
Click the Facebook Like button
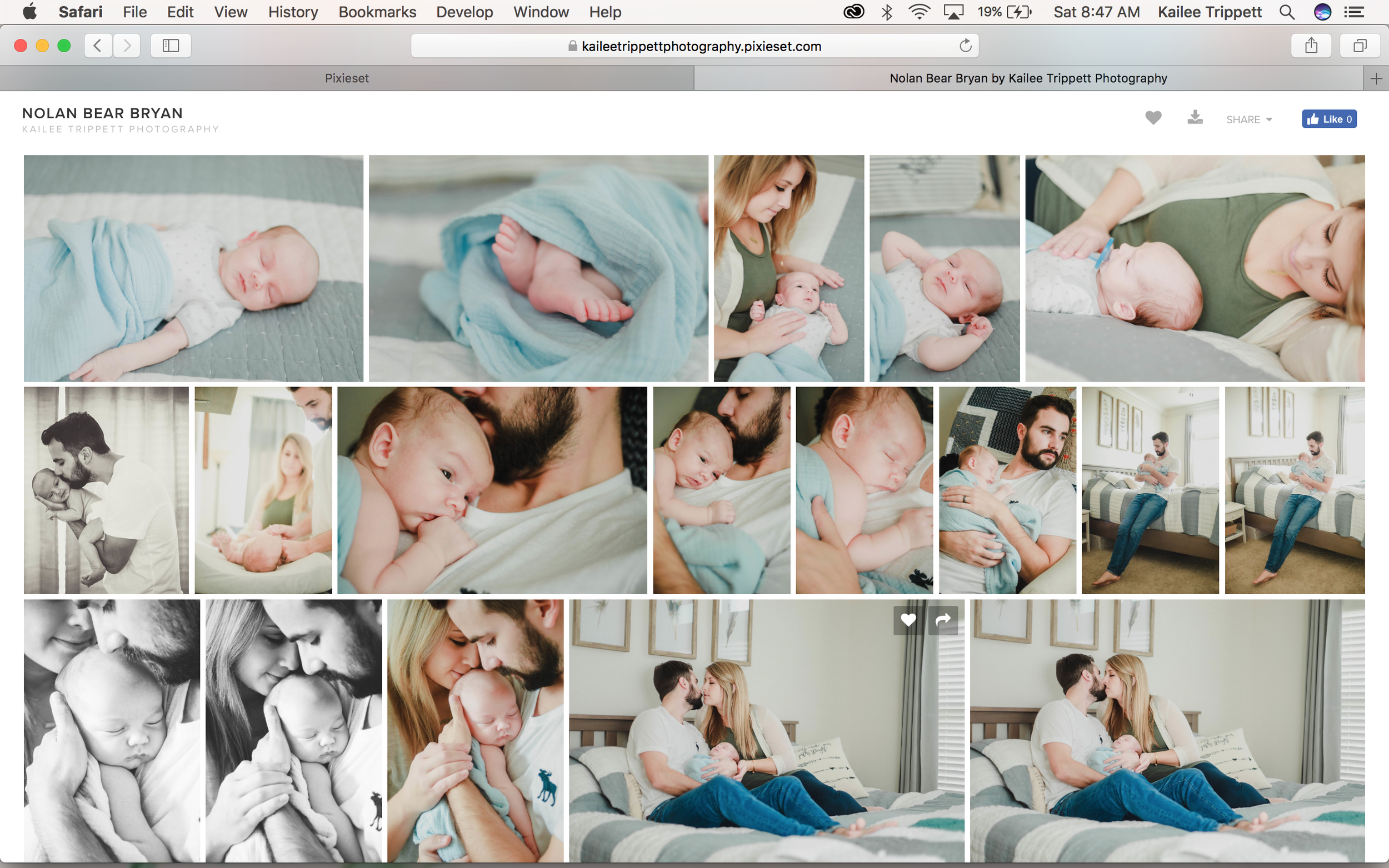click(x=1328, y=119)
